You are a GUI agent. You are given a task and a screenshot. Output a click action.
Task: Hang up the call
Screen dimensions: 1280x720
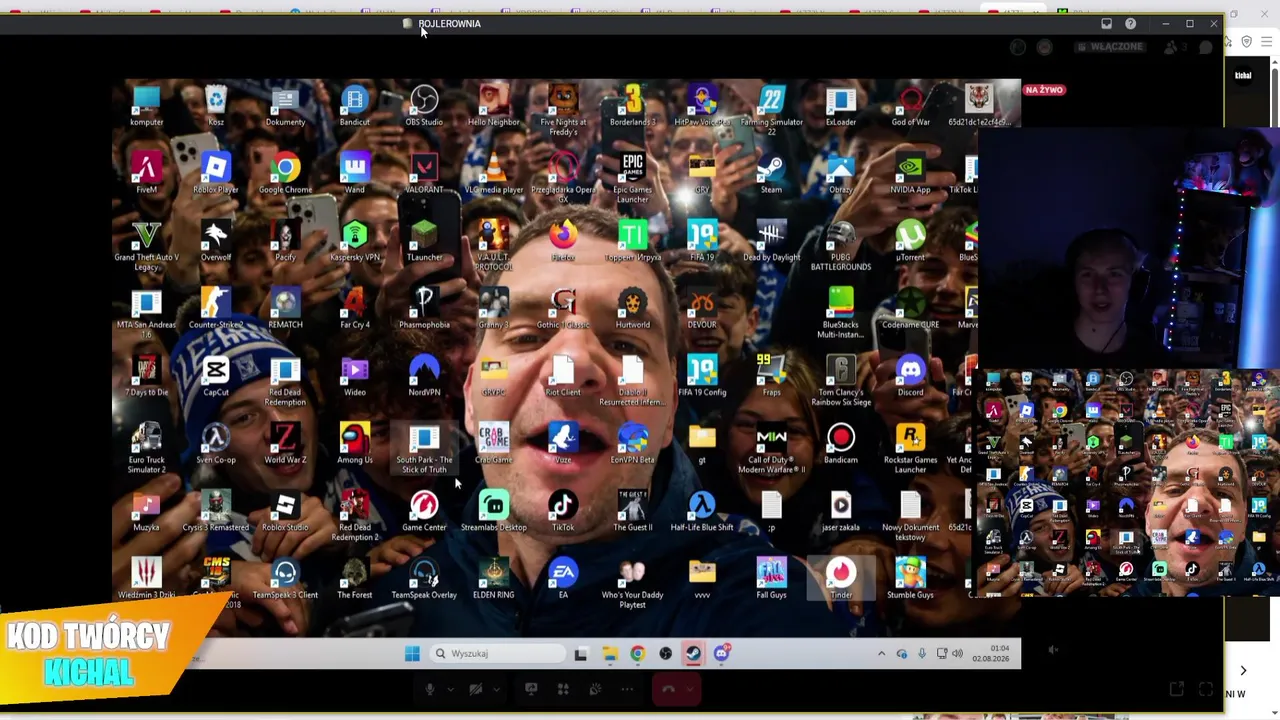coord(668,689)
